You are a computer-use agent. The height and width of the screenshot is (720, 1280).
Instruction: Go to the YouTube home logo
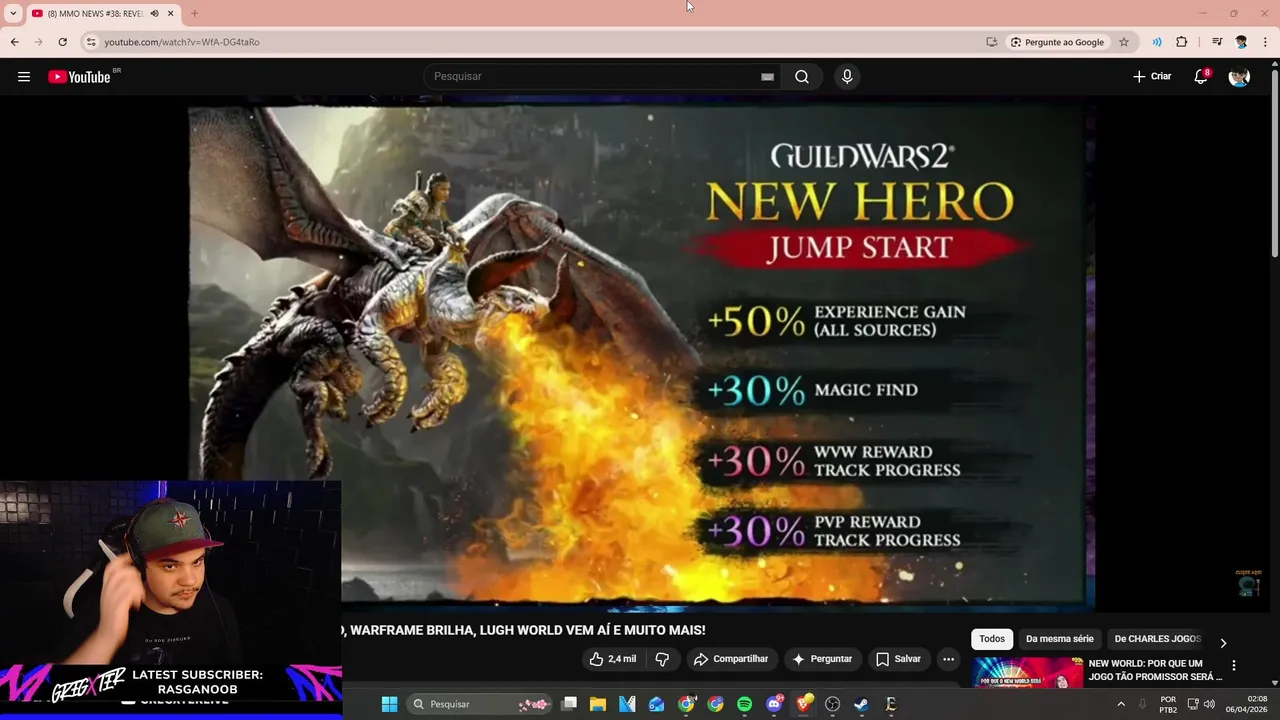coord(79,77)
